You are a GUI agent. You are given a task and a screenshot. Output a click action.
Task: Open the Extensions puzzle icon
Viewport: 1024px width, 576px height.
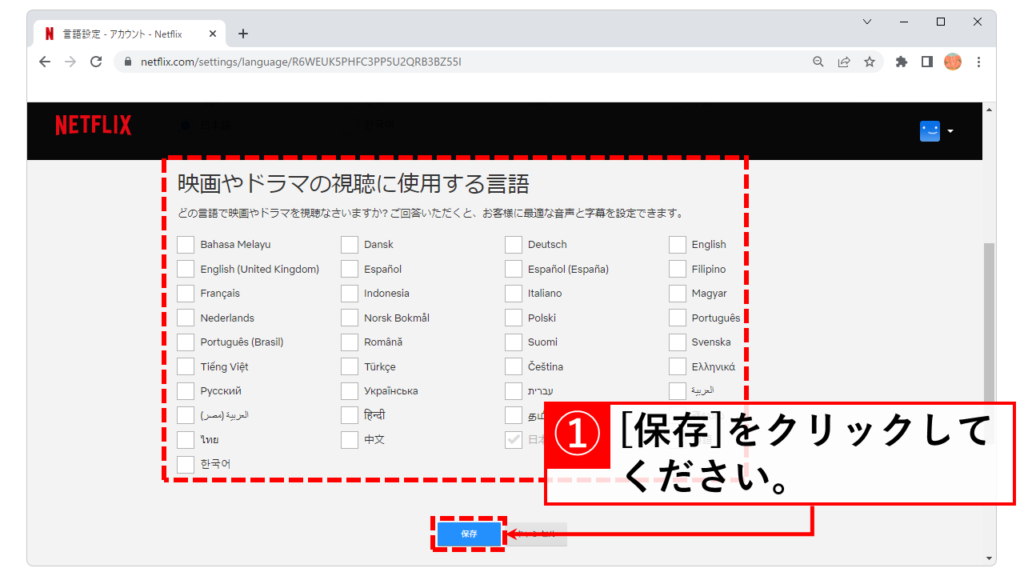click(901, 62)
